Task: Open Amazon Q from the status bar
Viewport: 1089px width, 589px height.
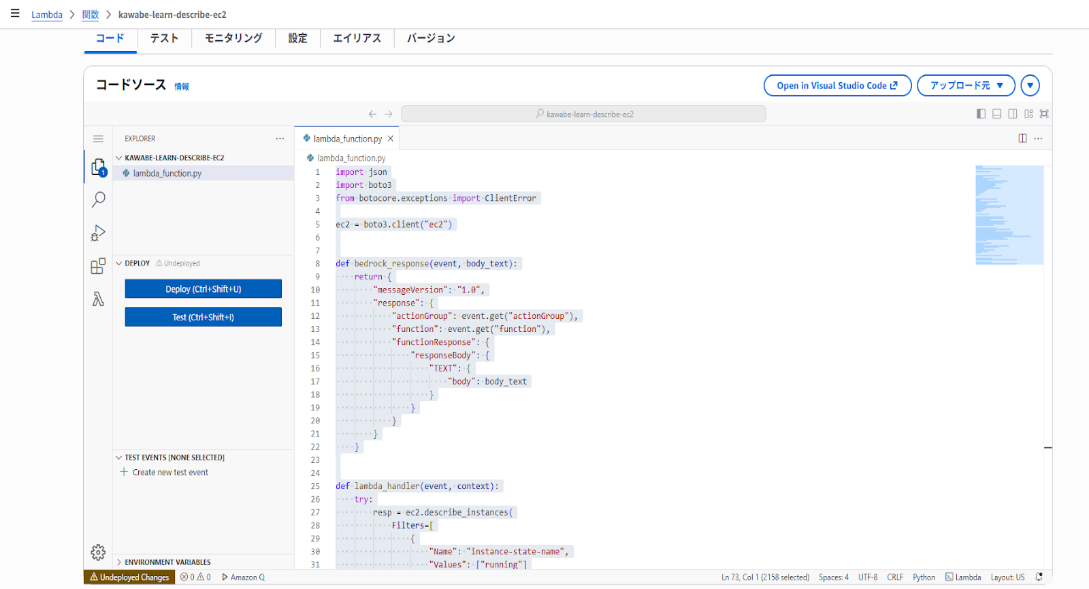Action: pyautogui.click(x=243, y=577)
